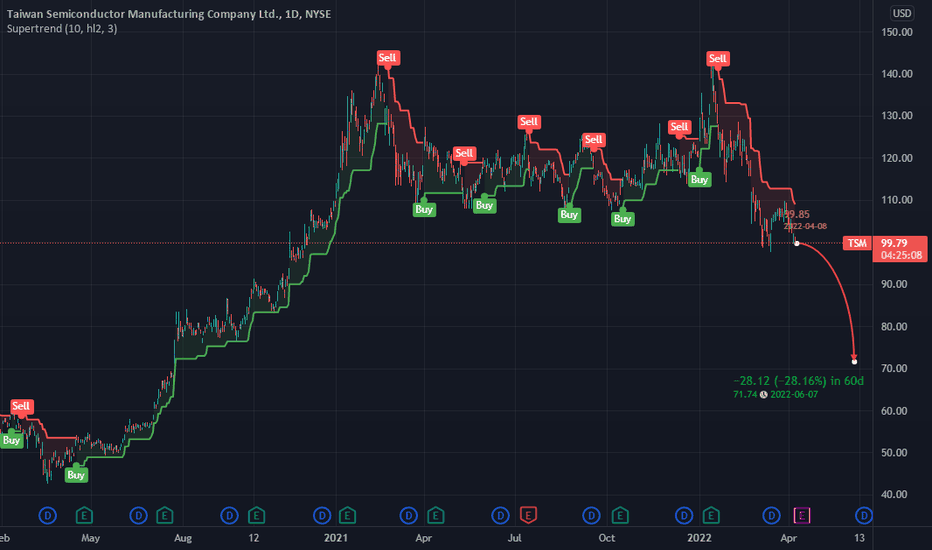Click the forecast arrow end point near 71.74
Viewport: 932px width, 550px height.
[x=854, y=362]
